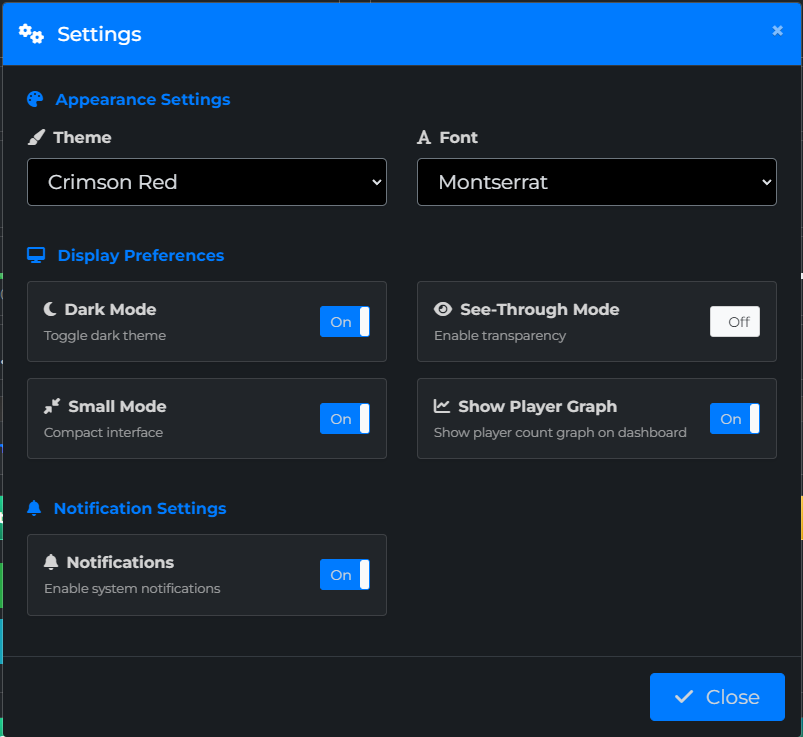Viewport: 803px width, 737px height.
Task: Click the Notifications card title text
Action: tap(120, 562)
